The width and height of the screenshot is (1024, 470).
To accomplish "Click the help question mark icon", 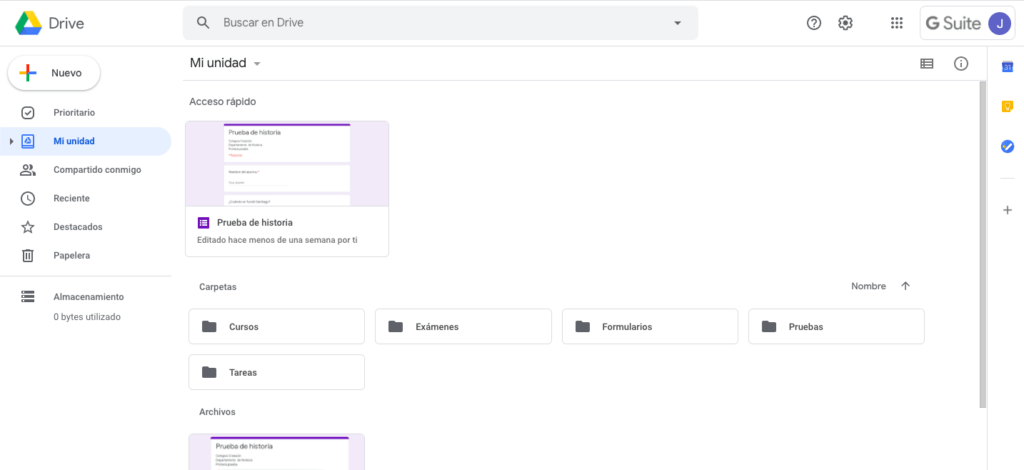I will pyautogui.click(x=814, y=23).
